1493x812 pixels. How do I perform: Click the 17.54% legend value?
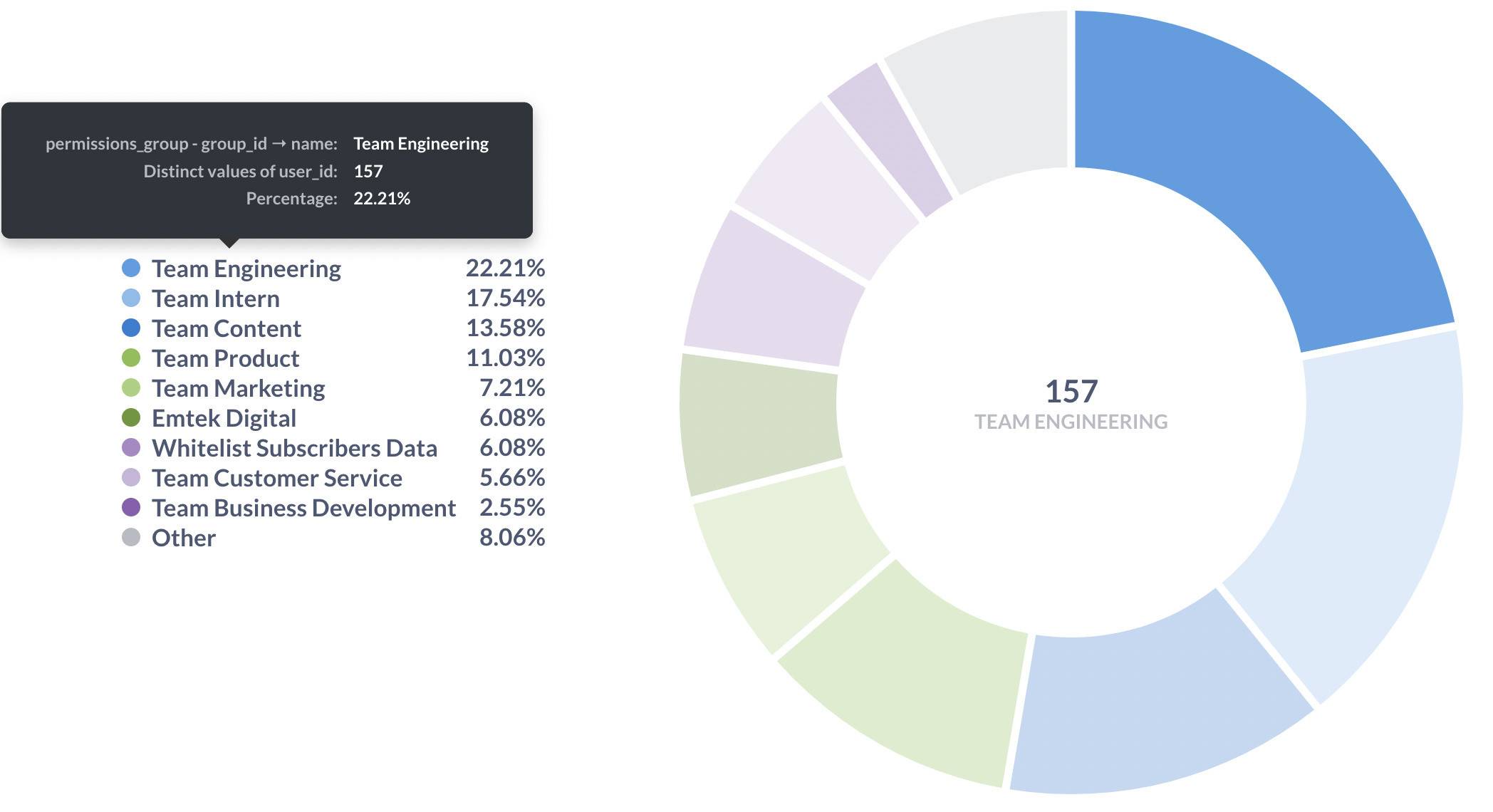click(506, 298)
